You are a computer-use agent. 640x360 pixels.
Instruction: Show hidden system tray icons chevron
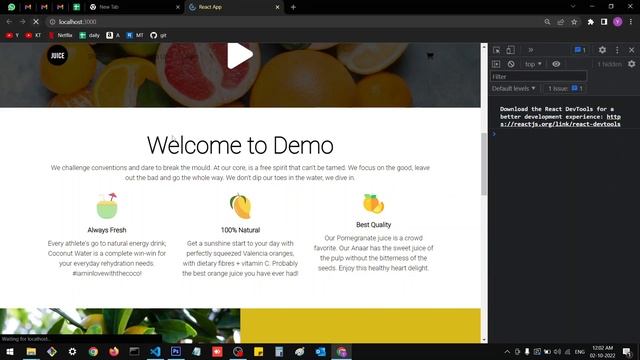point(507,351)
